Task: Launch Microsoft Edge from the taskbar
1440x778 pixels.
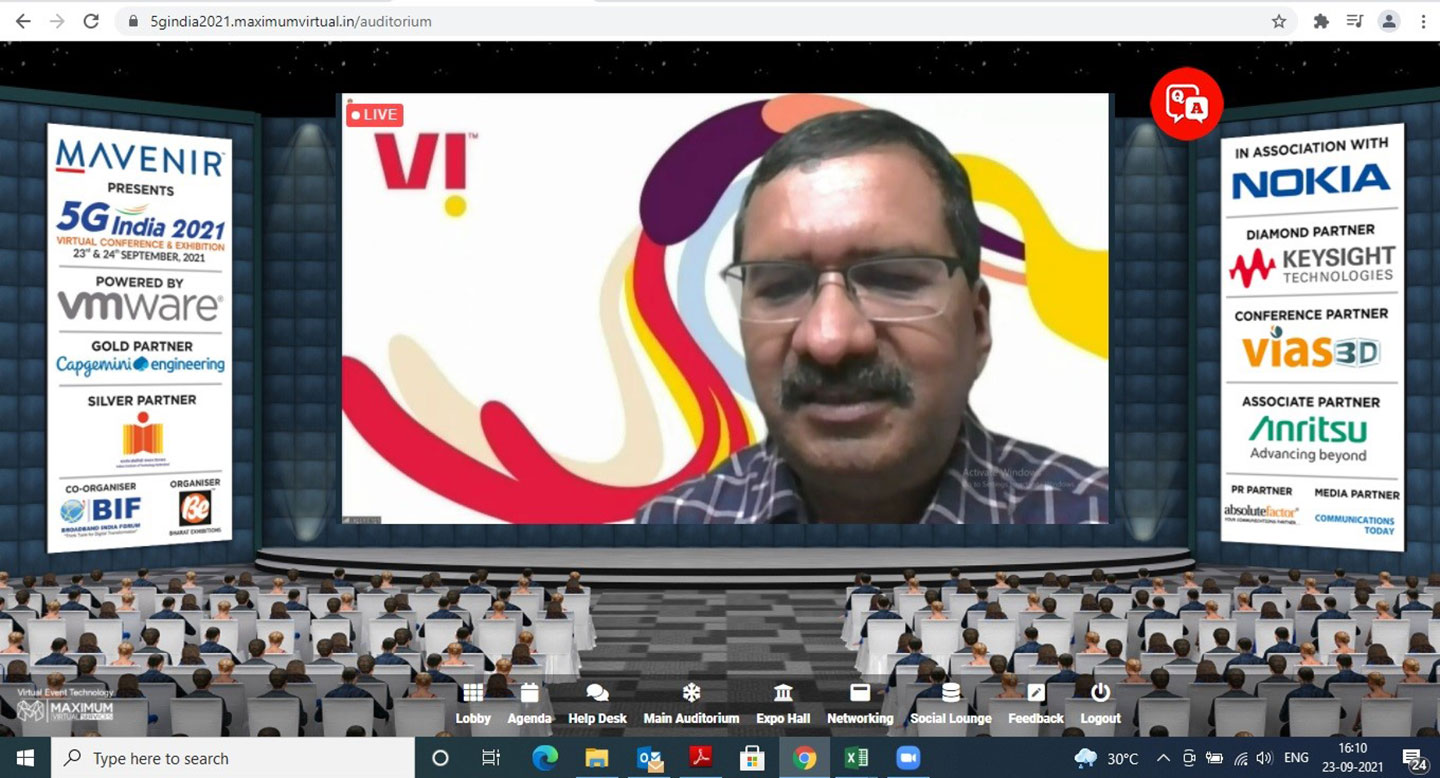Action: [x=545, y=758]
